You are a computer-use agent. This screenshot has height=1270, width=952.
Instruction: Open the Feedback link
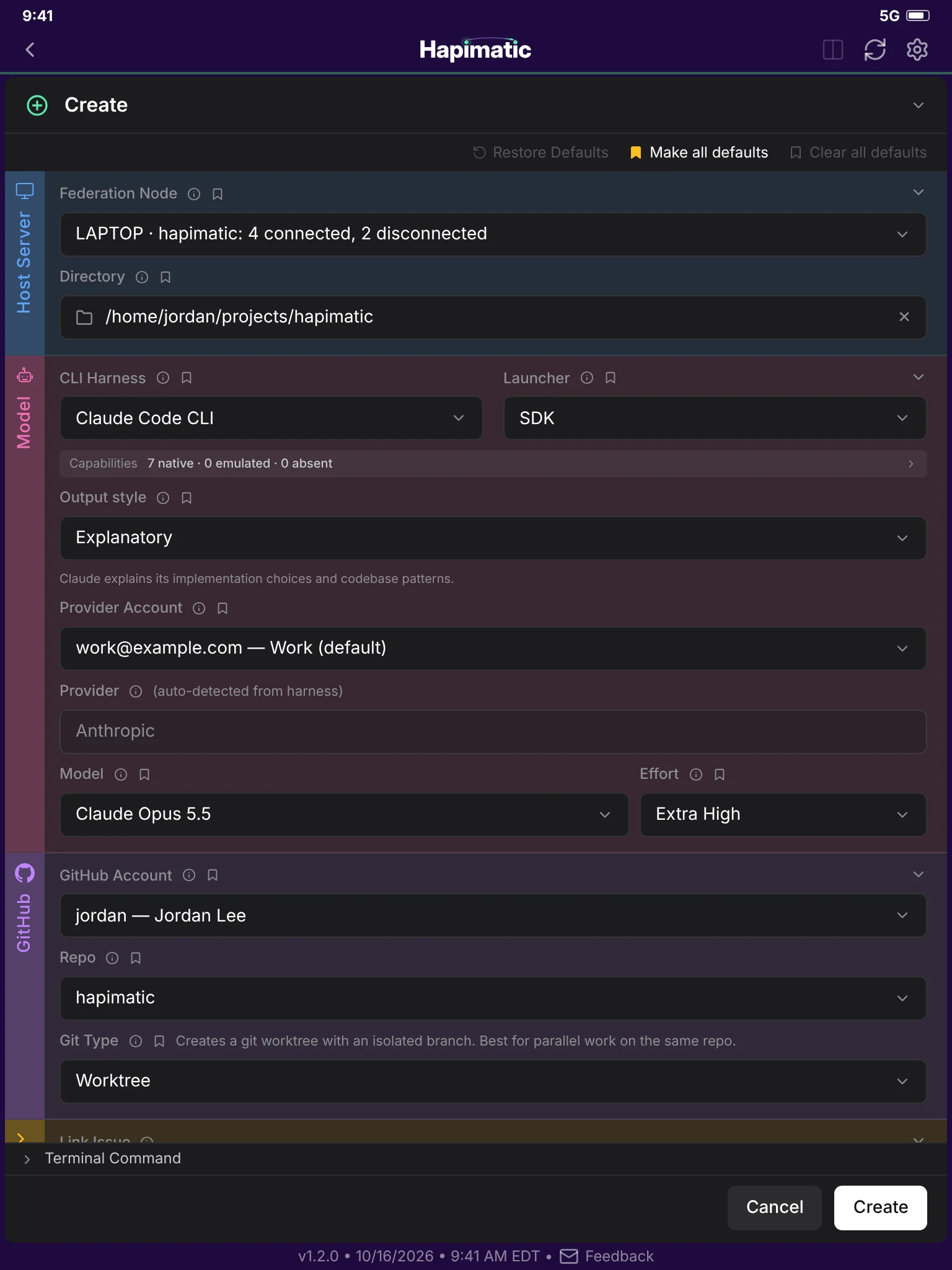pyautogui.click(x=607, y=1256)
